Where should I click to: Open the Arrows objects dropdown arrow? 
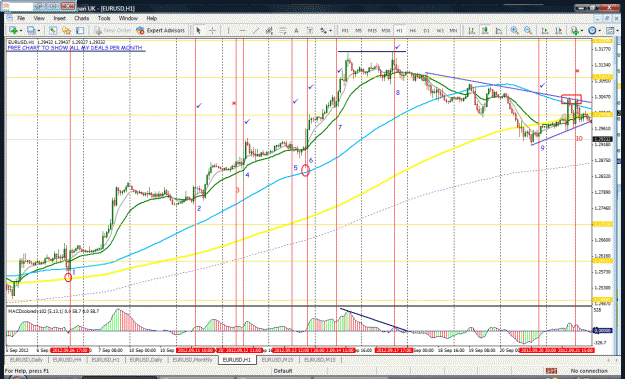[330, 30]
